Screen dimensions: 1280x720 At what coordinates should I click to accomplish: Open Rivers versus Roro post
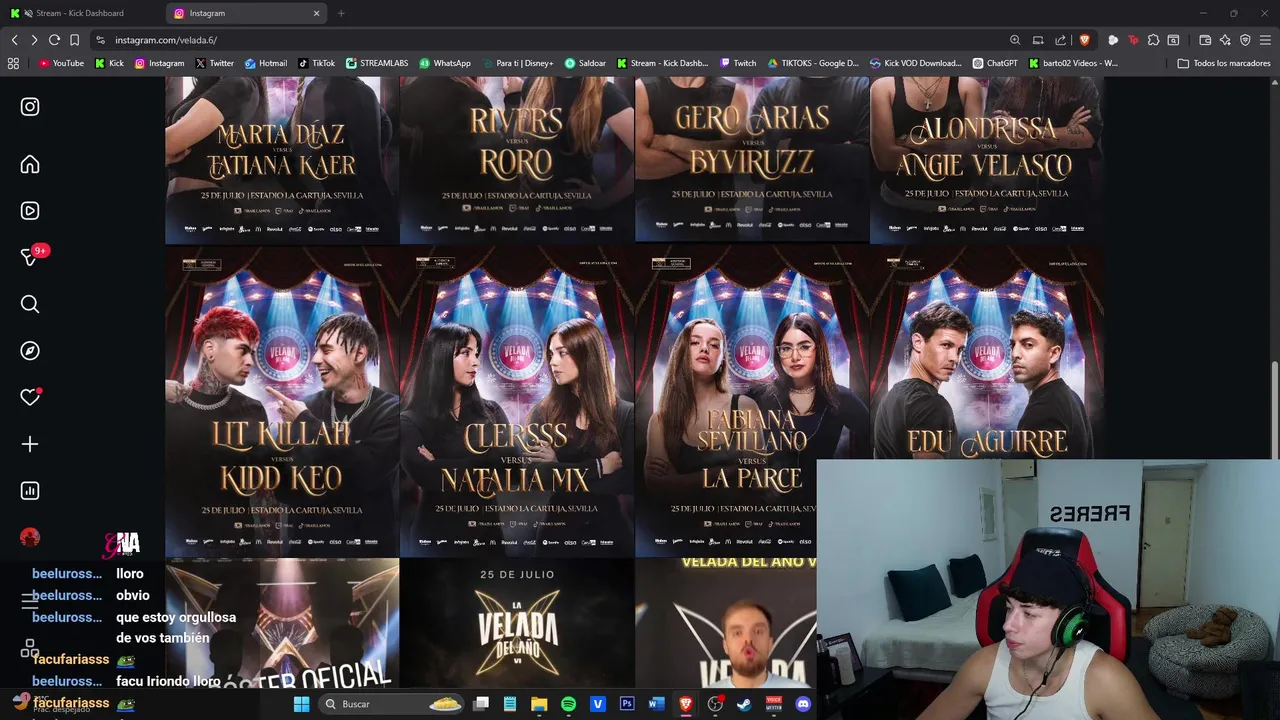coord(517,160)
